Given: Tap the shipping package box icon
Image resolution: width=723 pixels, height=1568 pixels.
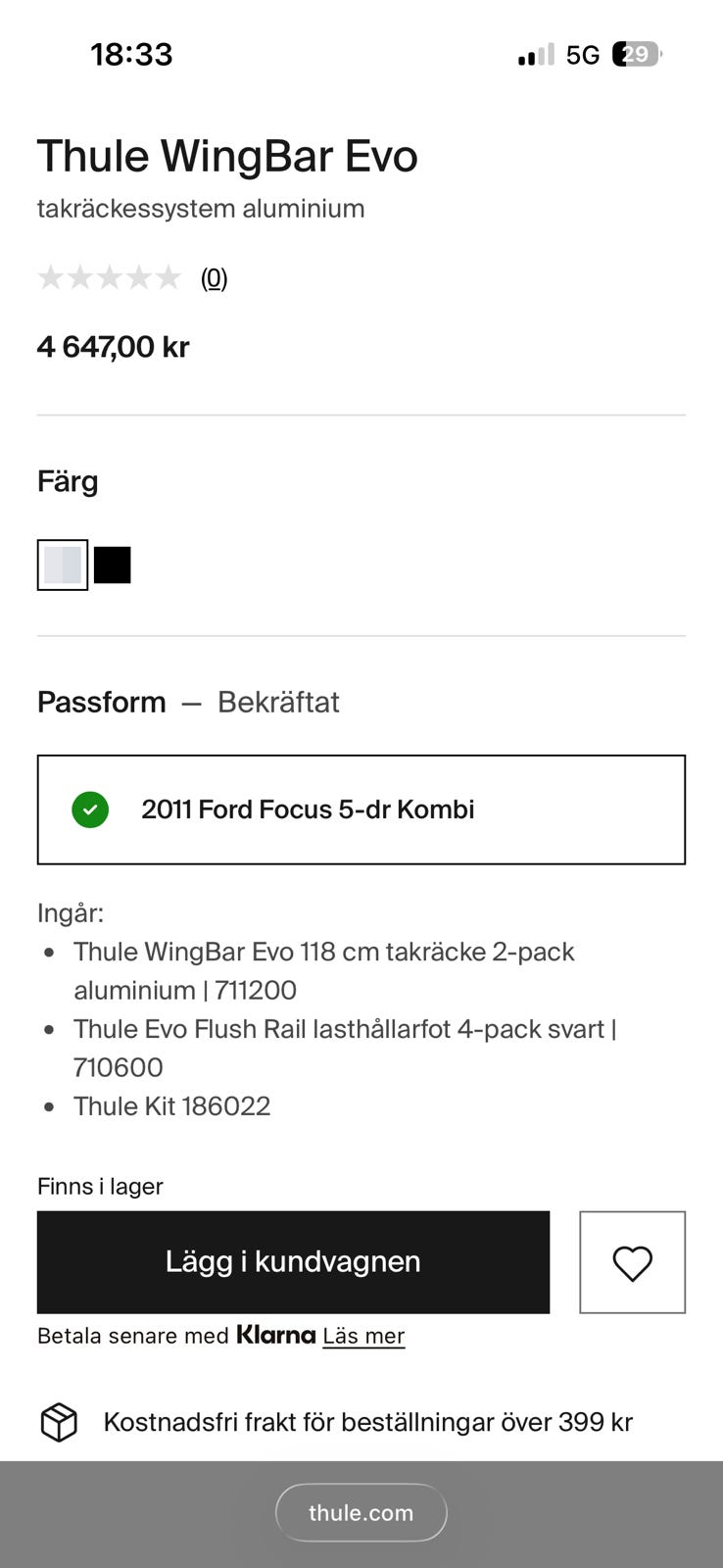Looking at the screenshot, I should pos(59,1422).
